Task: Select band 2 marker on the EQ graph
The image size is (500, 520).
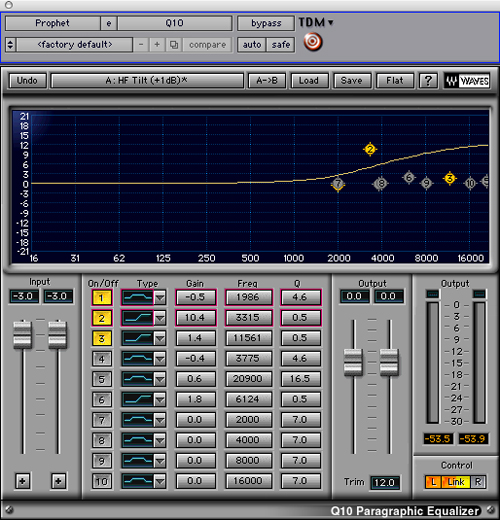Action: pos(370,149)
